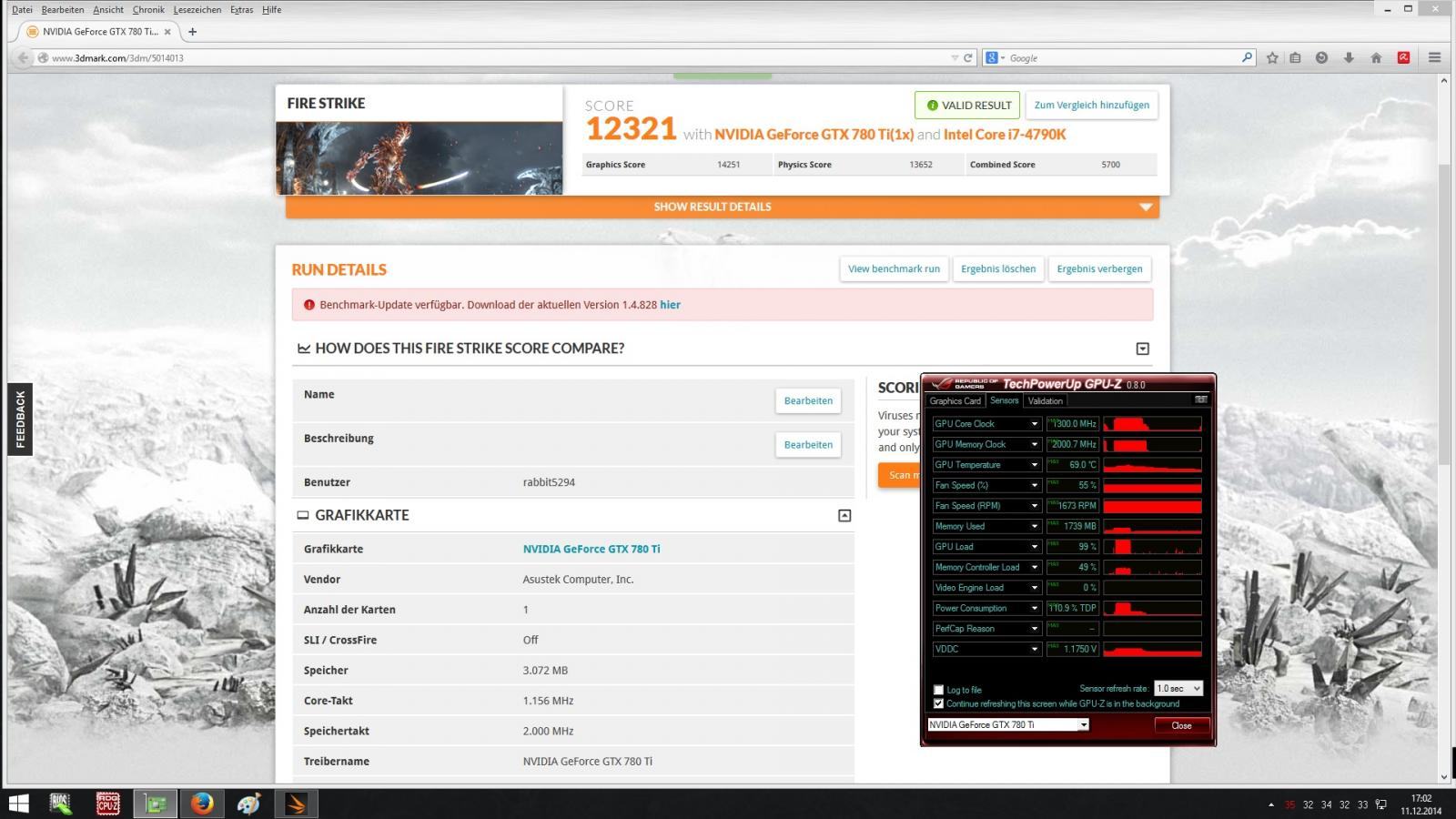Open the ROG CPU-Z taskbar icon
Image resolution: width=1456 pixels, height=819 pixels.
point(108,804)
